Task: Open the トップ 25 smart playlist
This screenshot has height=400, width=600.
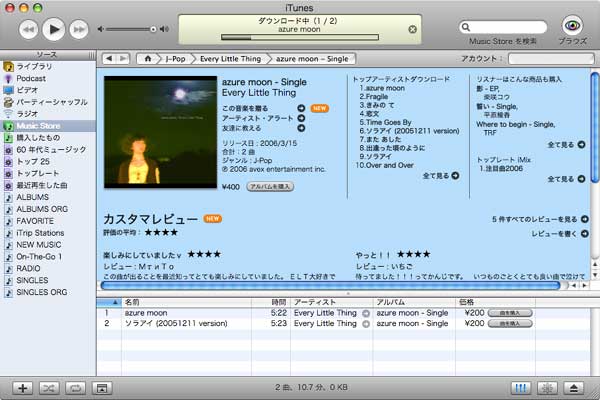Action: click(48, 161)
